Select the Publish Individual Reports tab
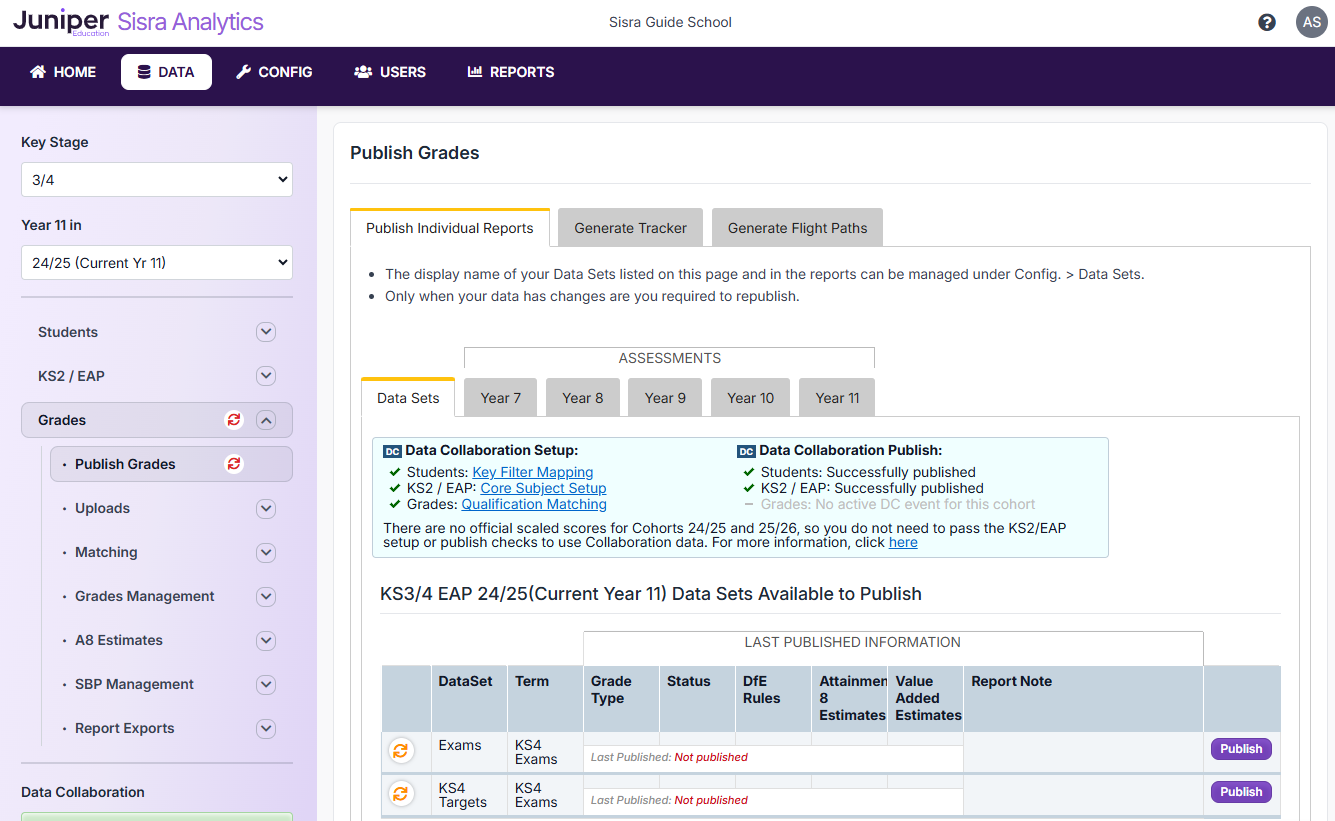1335x821 pixels. coord(450,228)
